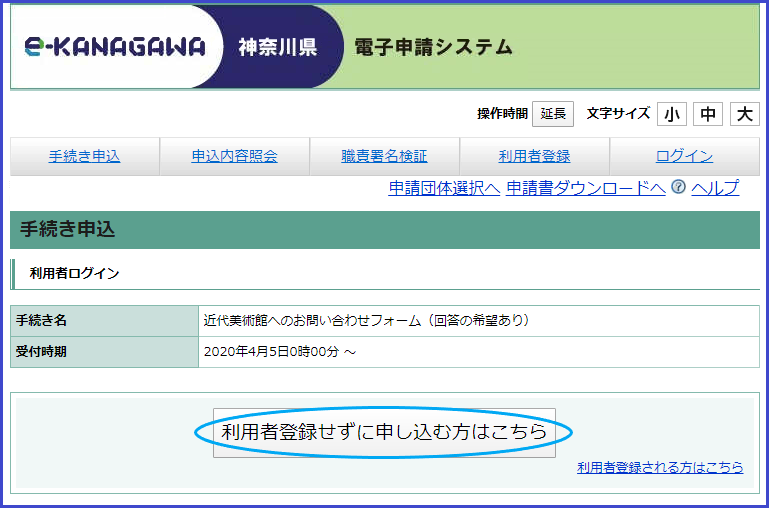Image resolution: width=769 pixels, height=508 pixels.
Task: Click the e-KANAGAWA logo
Action: [x=115, y=47]
